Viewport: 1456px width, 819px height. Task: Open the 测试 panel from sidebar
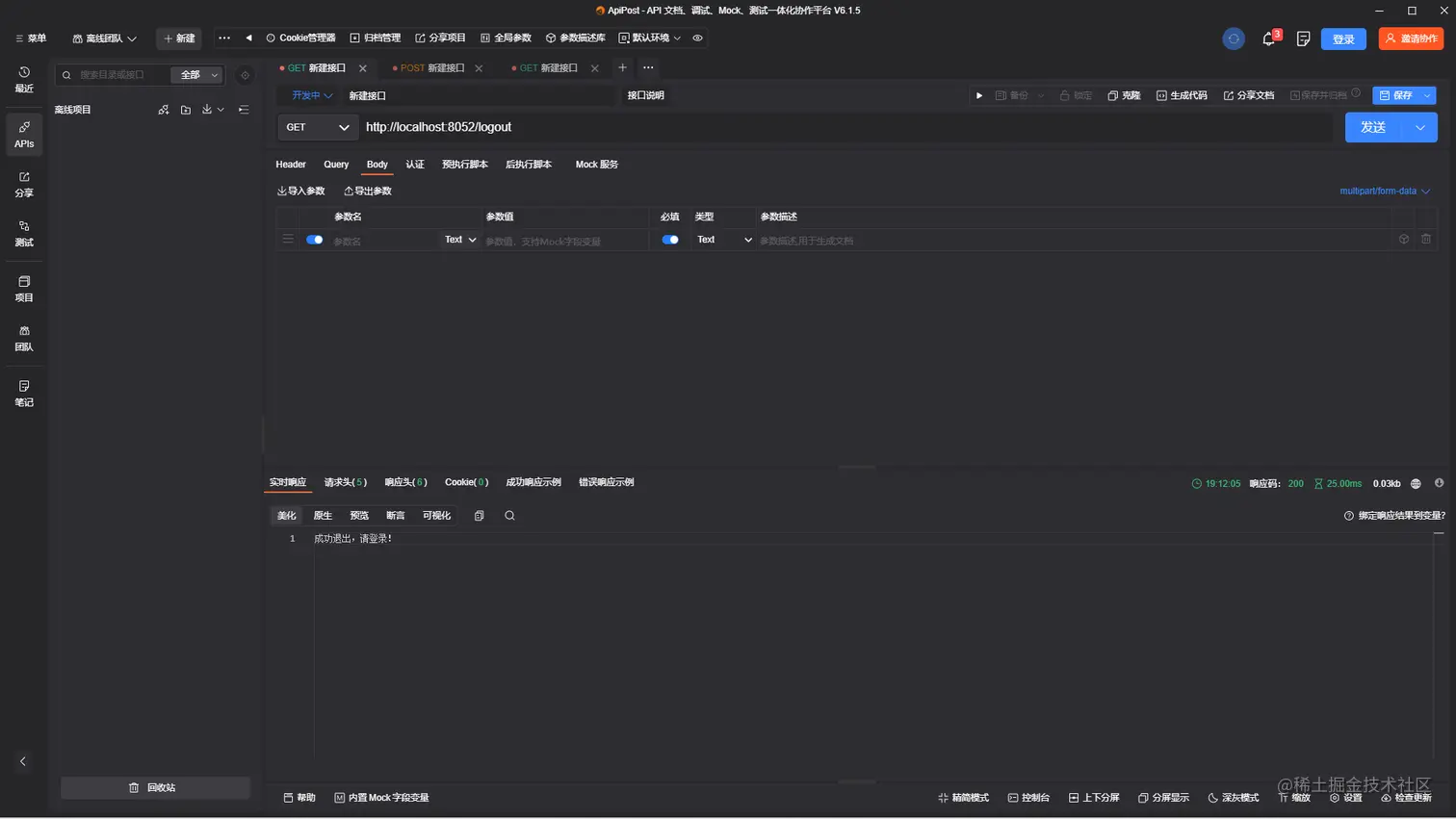(x=23, y=235)
